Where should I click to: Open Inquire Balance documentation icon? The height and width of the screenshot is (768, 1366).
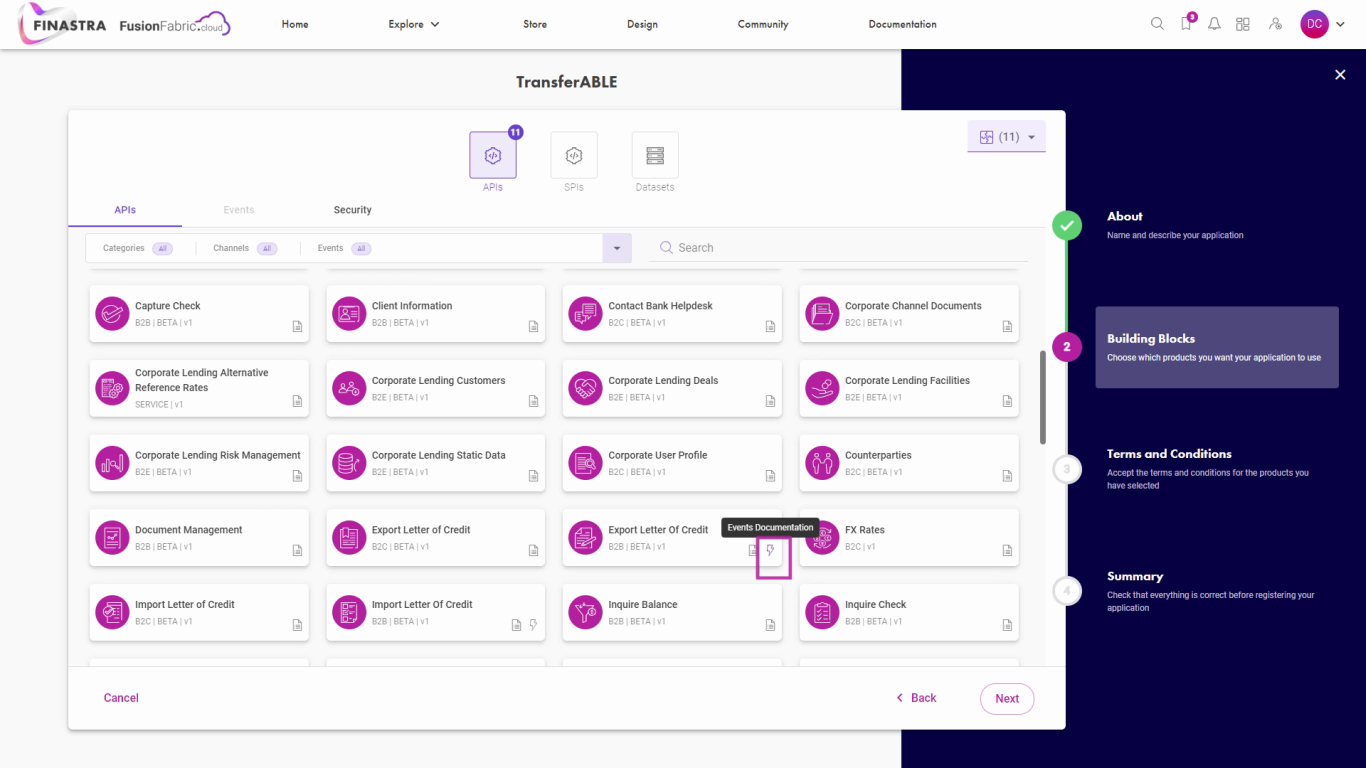coord(770,625)
